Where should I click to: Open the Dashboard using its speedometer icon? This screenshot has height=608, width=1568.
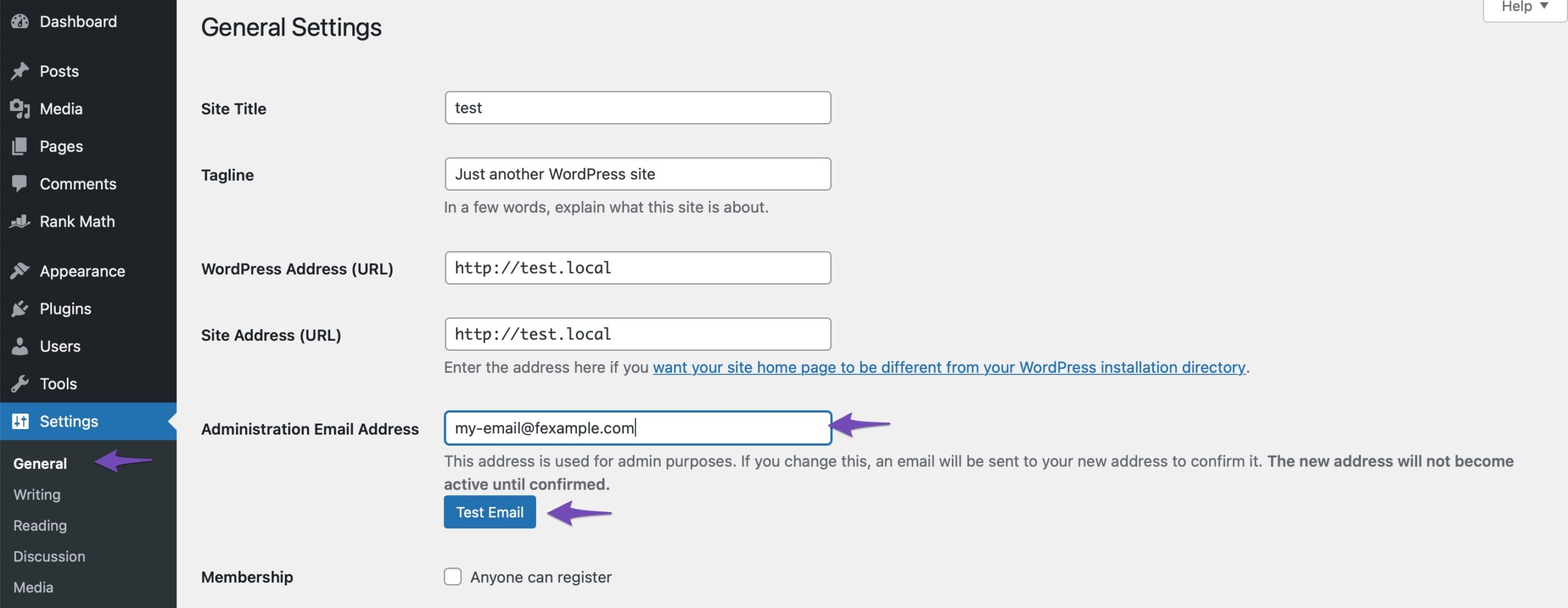20,21
